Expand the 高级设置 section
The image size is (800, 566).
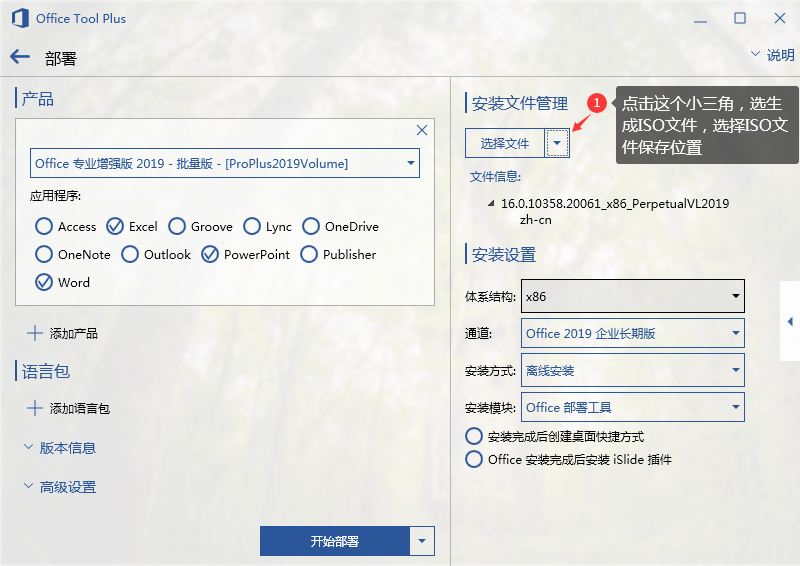point(60,487)
